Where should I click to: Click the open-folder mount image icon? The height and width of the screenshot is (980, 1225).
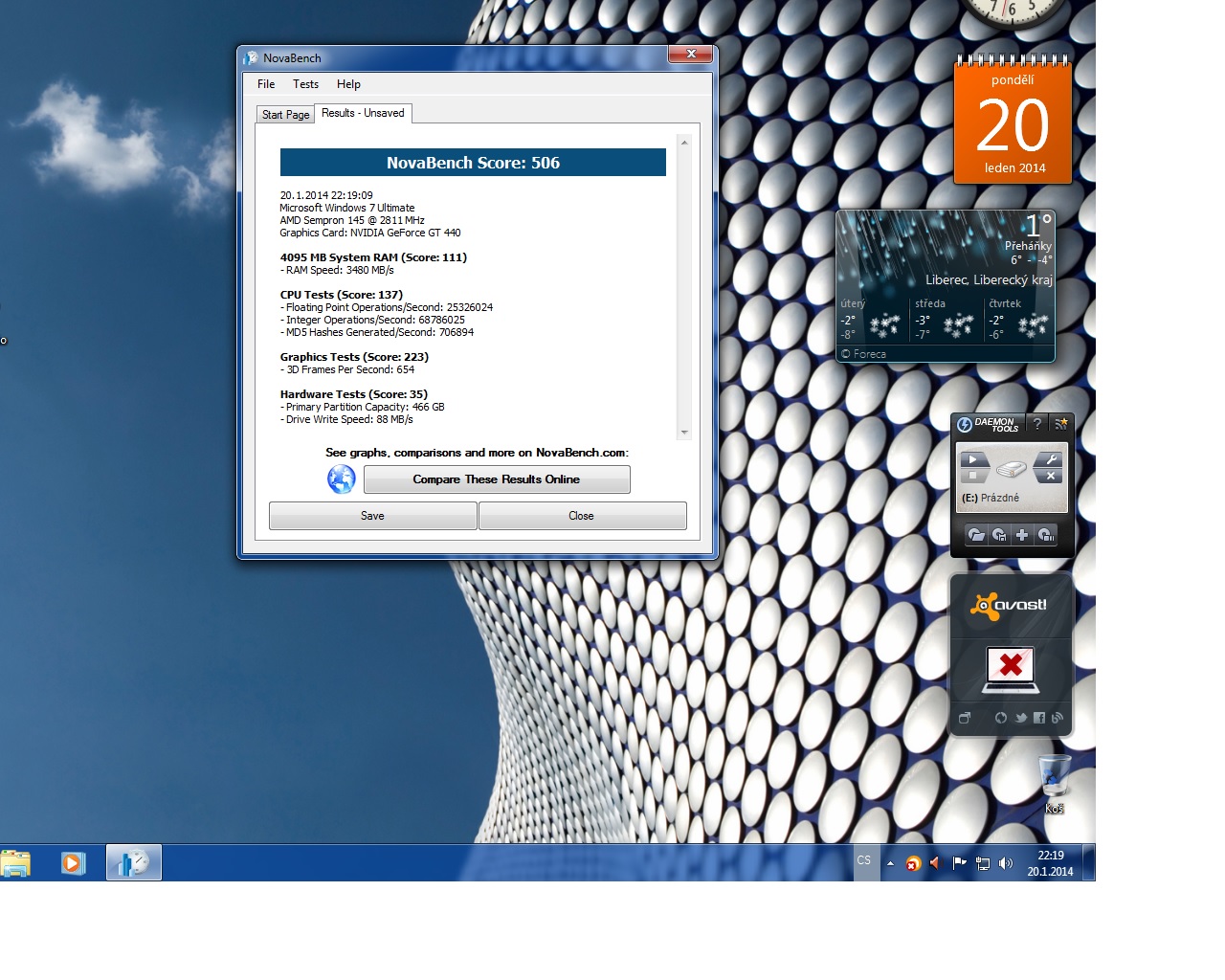(976, 535)
